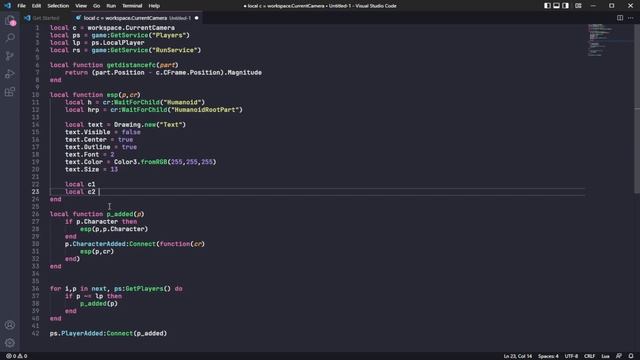Open the View menu
This screenshot has width=640, height=360.
(x=81, y=6)
